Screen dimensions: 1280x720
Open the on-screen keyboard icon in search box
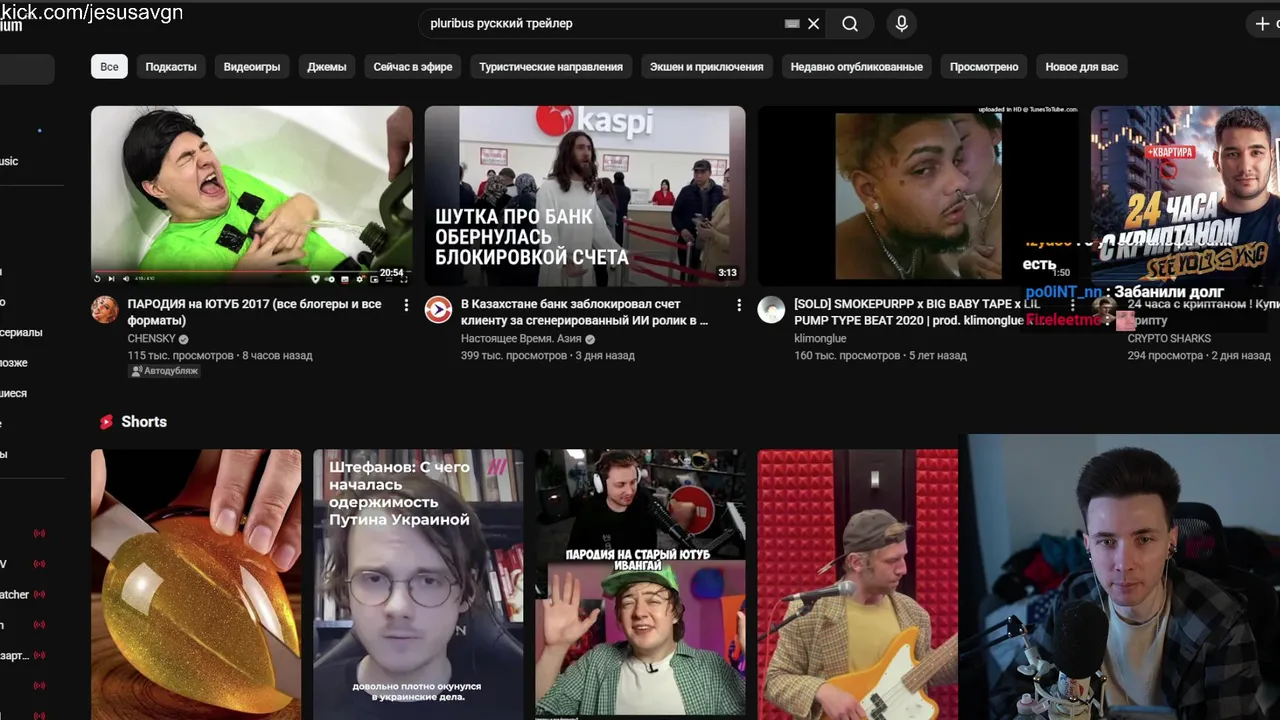point(792,24)
